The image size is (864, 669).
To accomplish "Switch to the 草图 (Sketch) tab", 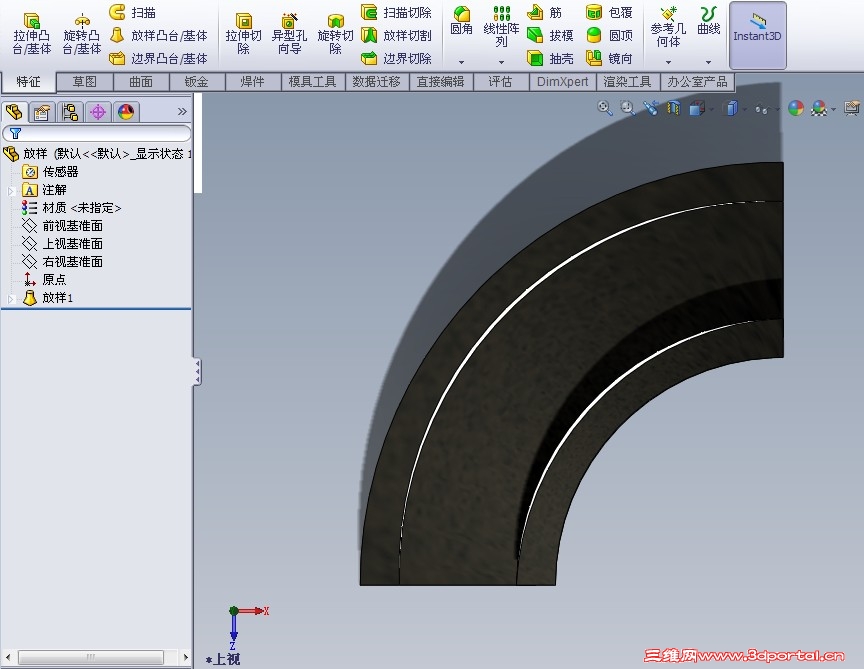I will tap(85, 82).
